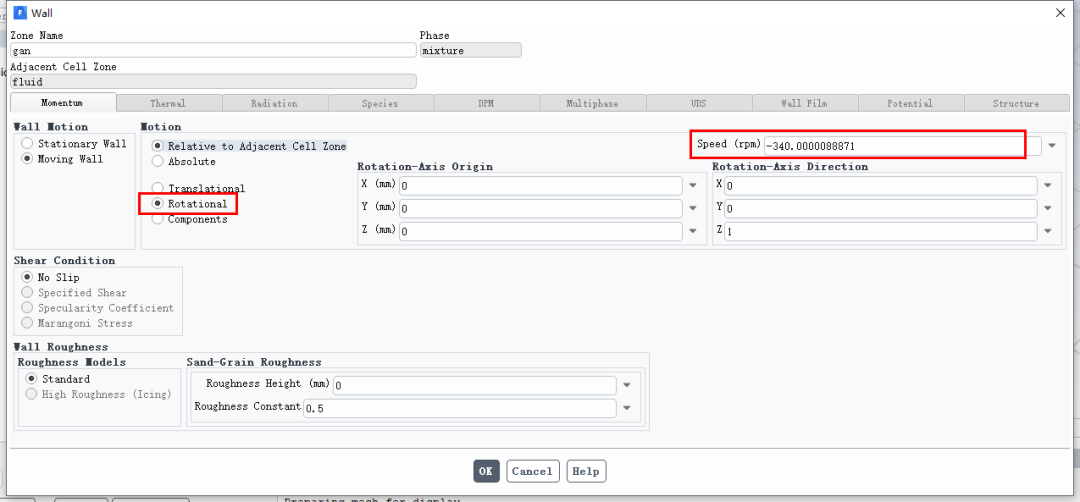The height and width of the screenshot is (502, 1080).
Task: Click the Roughness Constant field showing 0.5
Action: click(x=459, y=408)
